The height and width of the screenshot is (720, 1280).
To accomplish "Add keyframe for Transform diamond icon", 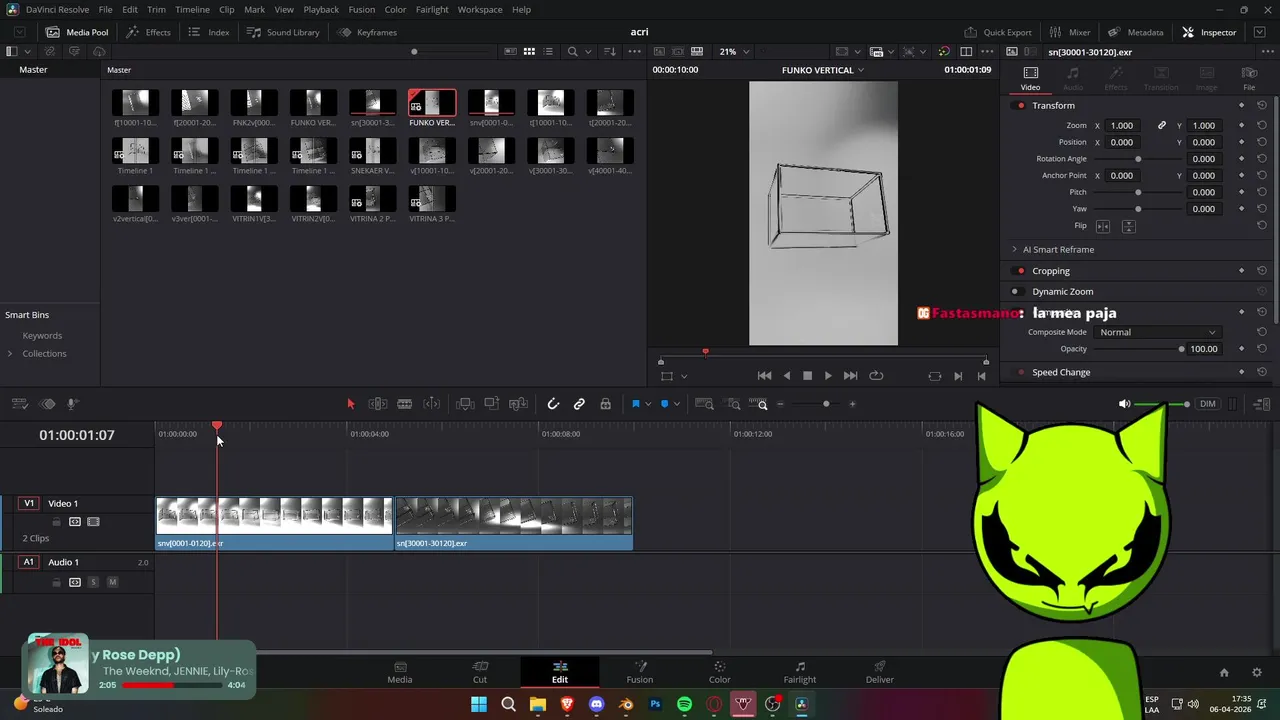I will 1242,106.
